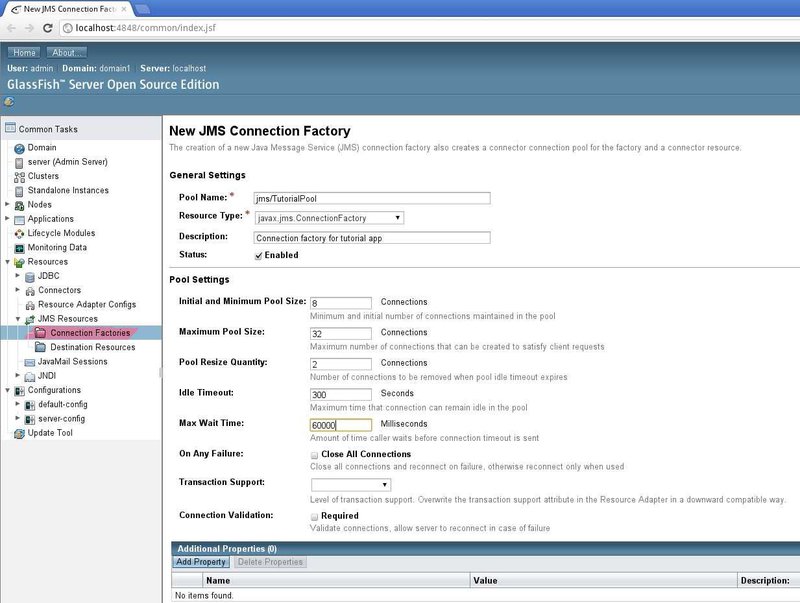Screen dimensions: 800x603
Task: Click the Update Tool tree label
Action: point(50,433)
